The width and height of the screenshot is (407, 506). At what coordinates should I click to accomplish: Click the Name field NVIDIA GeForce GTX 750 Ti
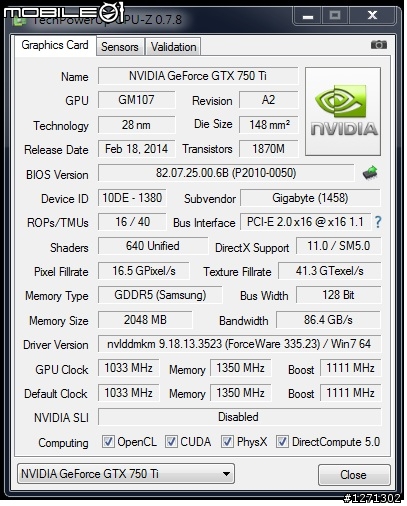[x=198, y=76]
